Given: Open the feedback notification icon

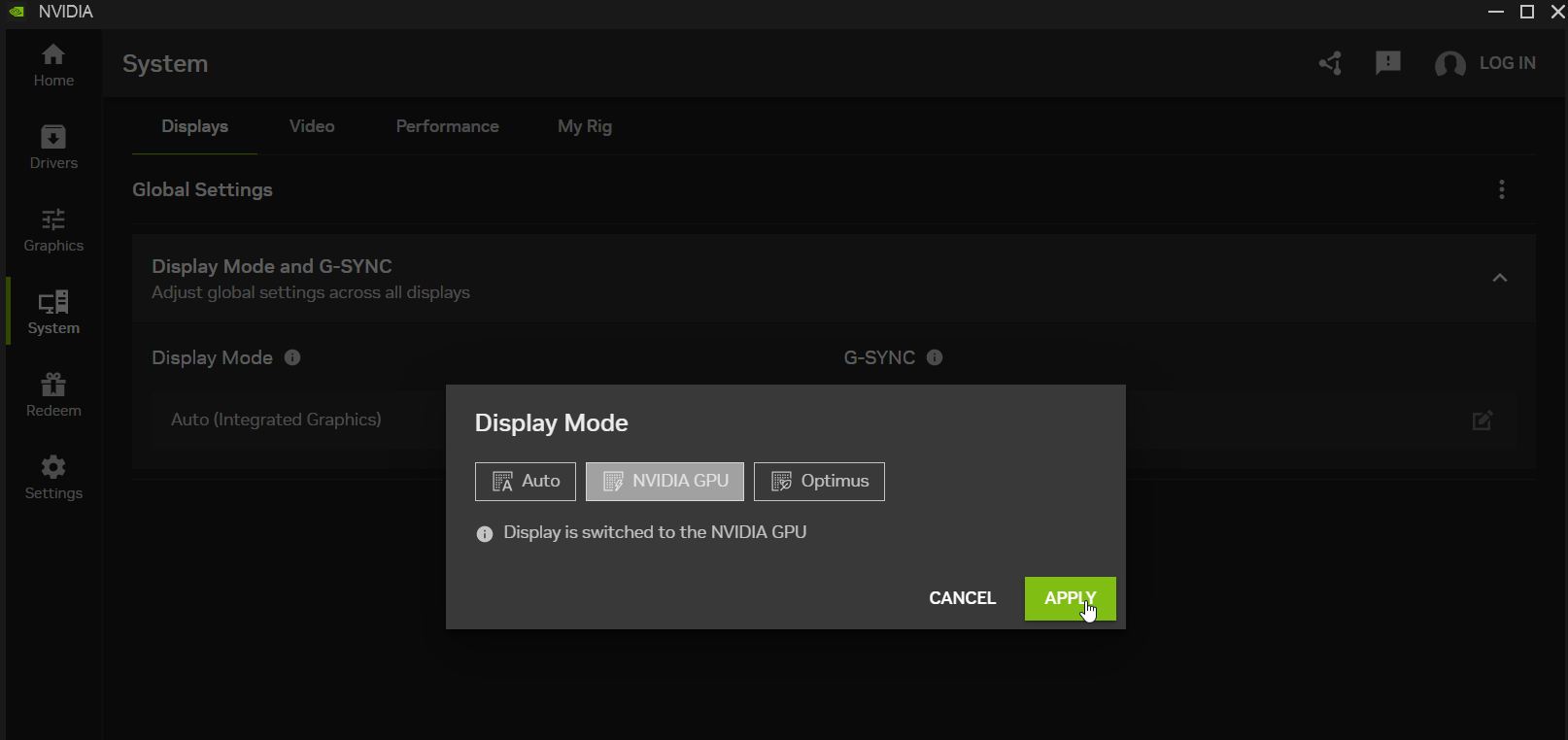Looking at the screenshot, I should (x=1388, y=63).
